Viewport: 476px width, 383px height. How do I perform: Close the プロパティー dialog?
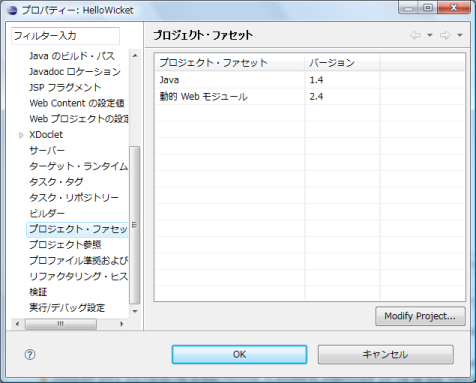point(453,8)
